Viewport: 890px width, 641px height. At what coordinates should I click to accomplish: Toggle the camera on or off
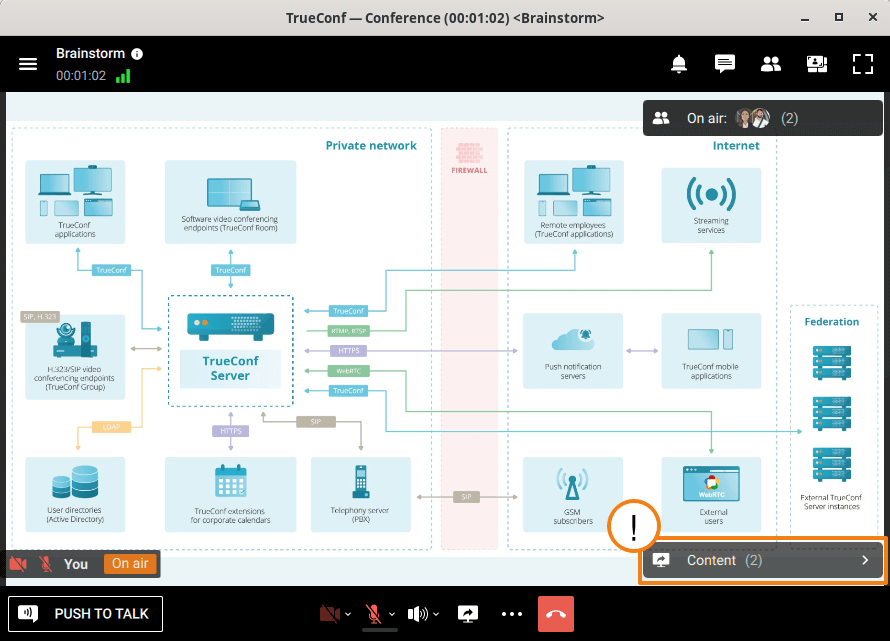point(330,614)
